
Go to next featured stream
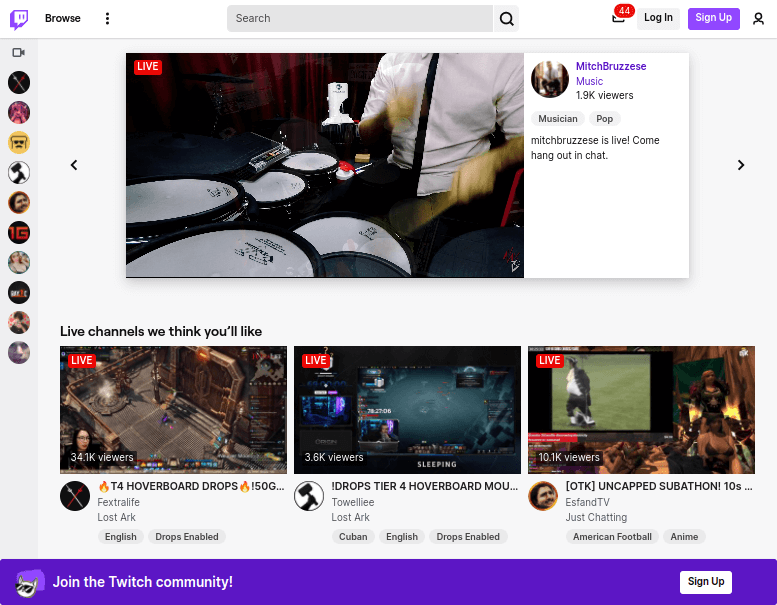(741, 165)
